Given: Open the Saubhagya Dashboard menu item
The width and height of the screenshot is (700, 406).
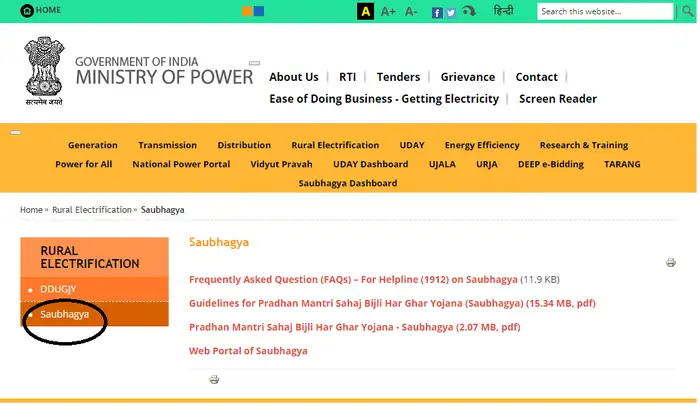Looking at the screenshot, I should point(350,183).
